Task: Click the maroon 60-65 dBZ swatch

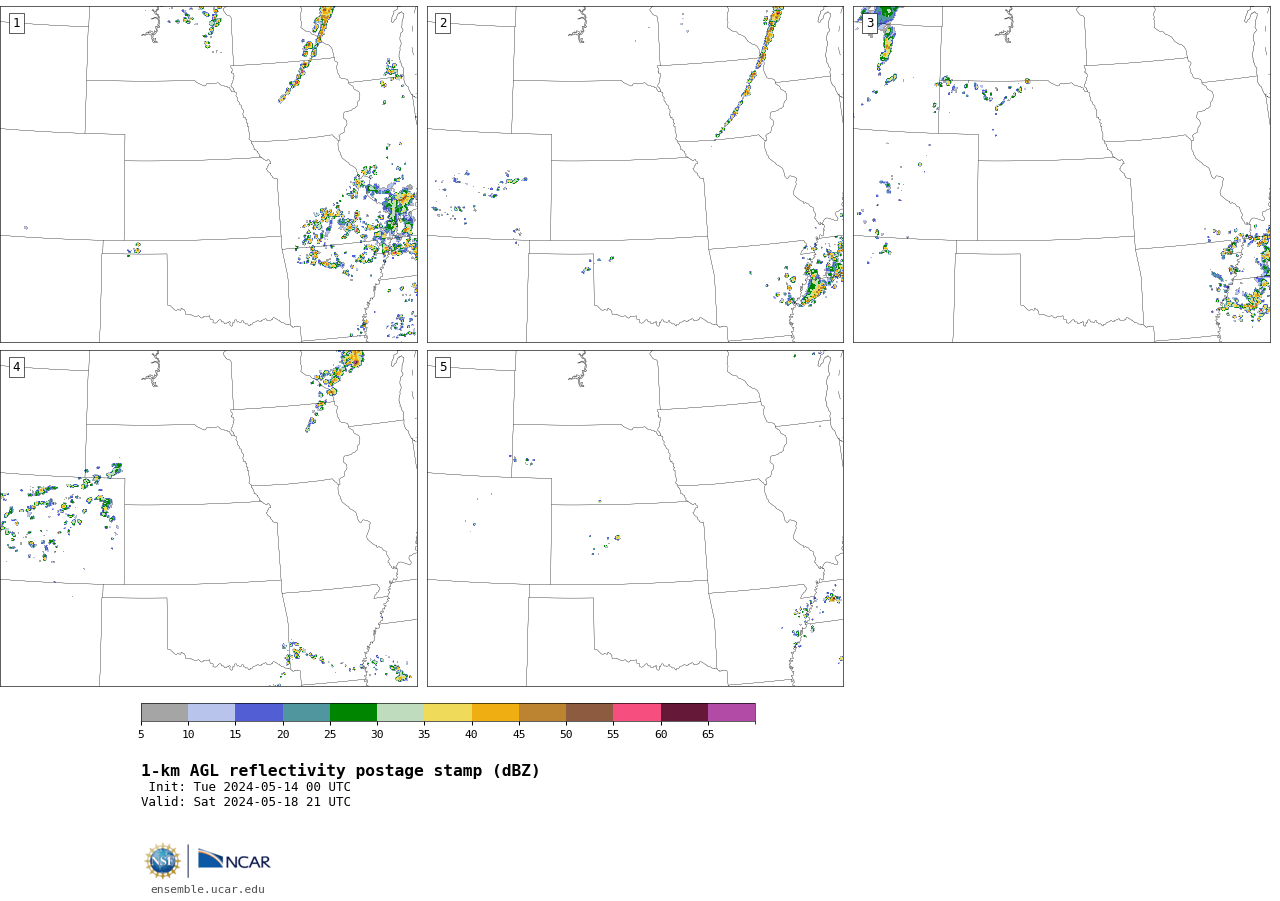Action: pos(684,712)
